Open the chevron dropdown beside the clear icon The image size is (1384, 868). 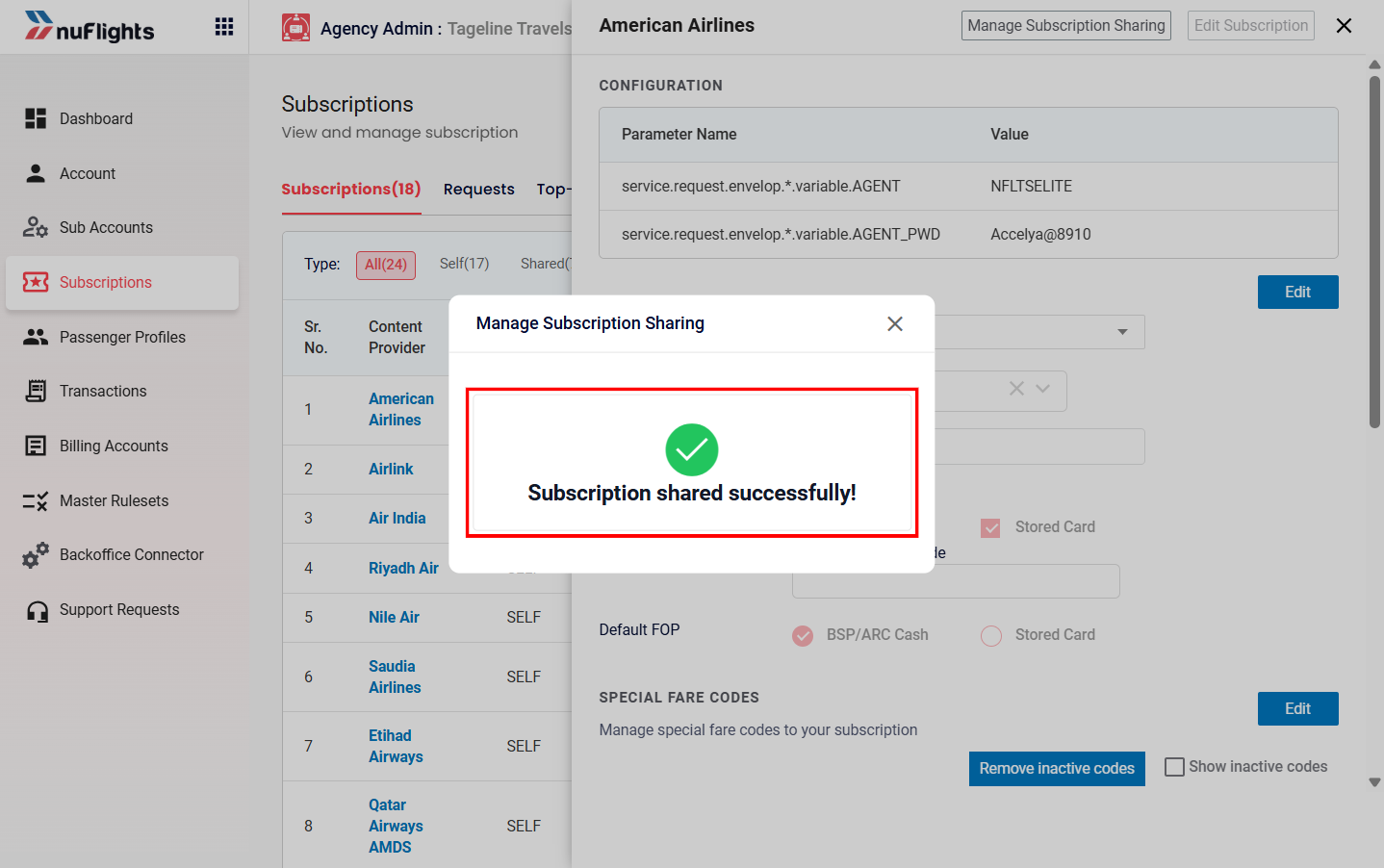pyautogui.click(x=1042, y=389)
